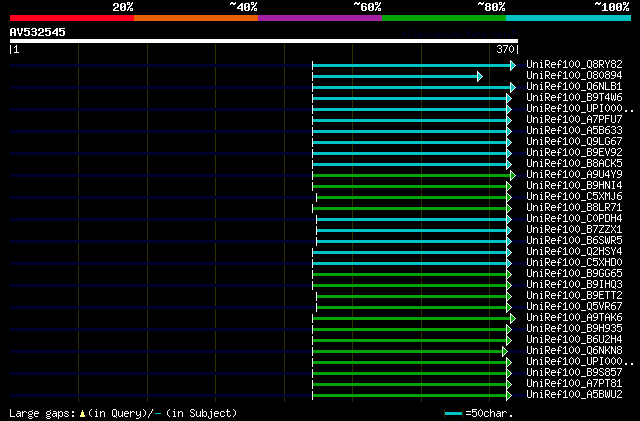Image resolution: width=640 pixels, height=421 pixels.
Task: Click the cyan ~100% identity legend segment
Action: (x=568, y=18)
